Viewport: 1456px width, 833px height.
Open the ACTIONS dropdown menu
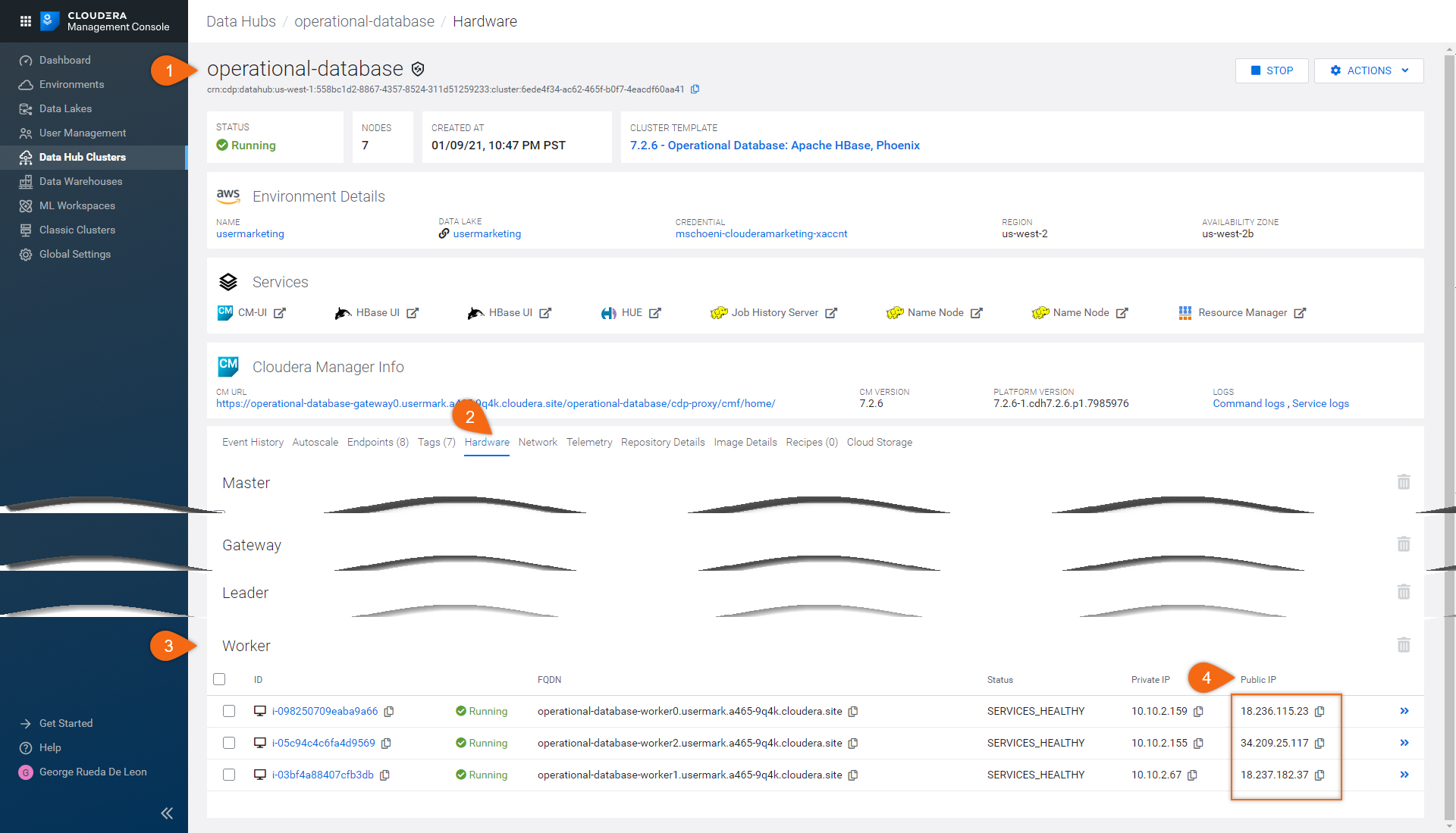click(x=1369, y=70)
